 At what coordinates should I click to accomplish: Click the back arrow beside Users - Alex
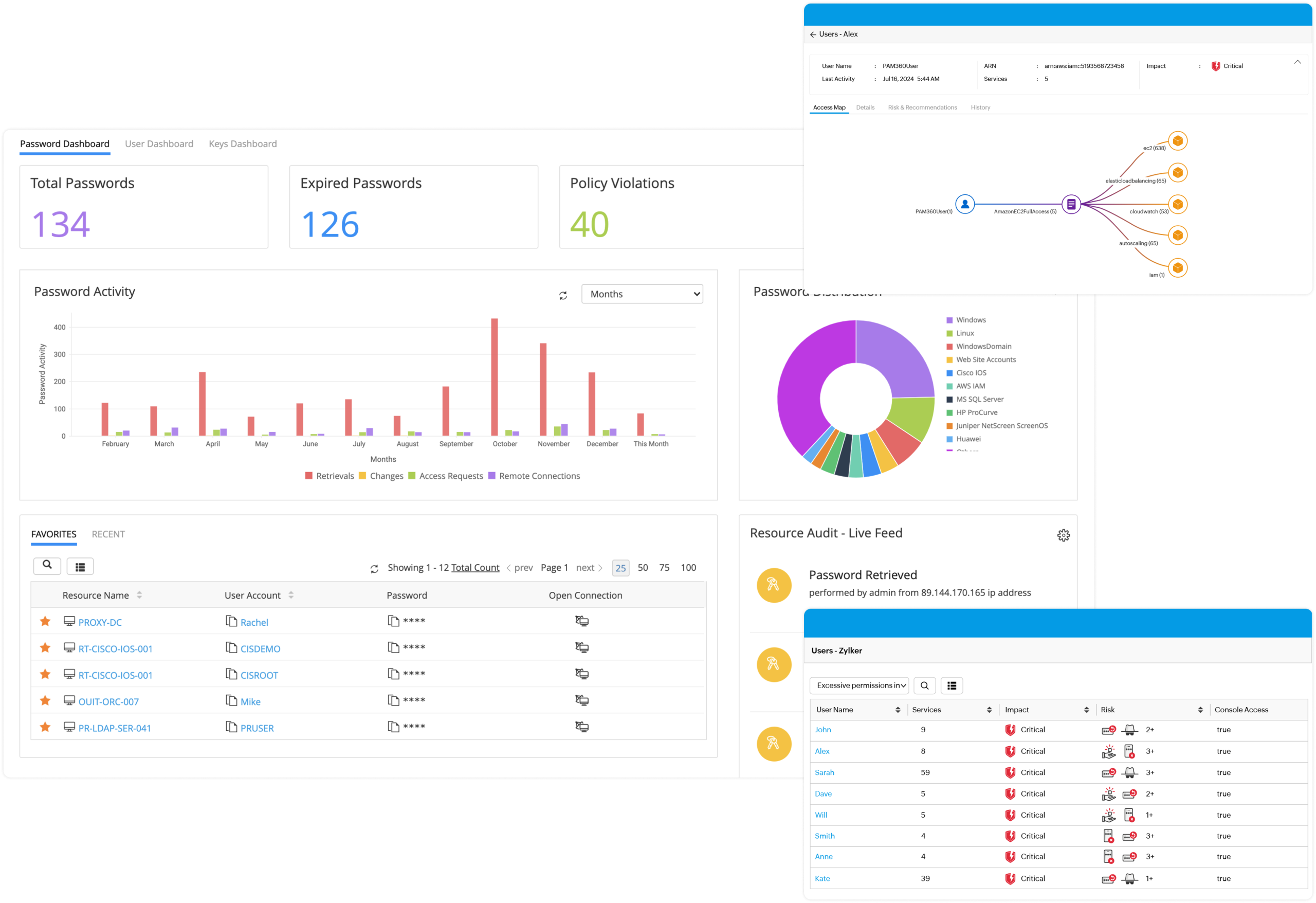tap(813, 34)
